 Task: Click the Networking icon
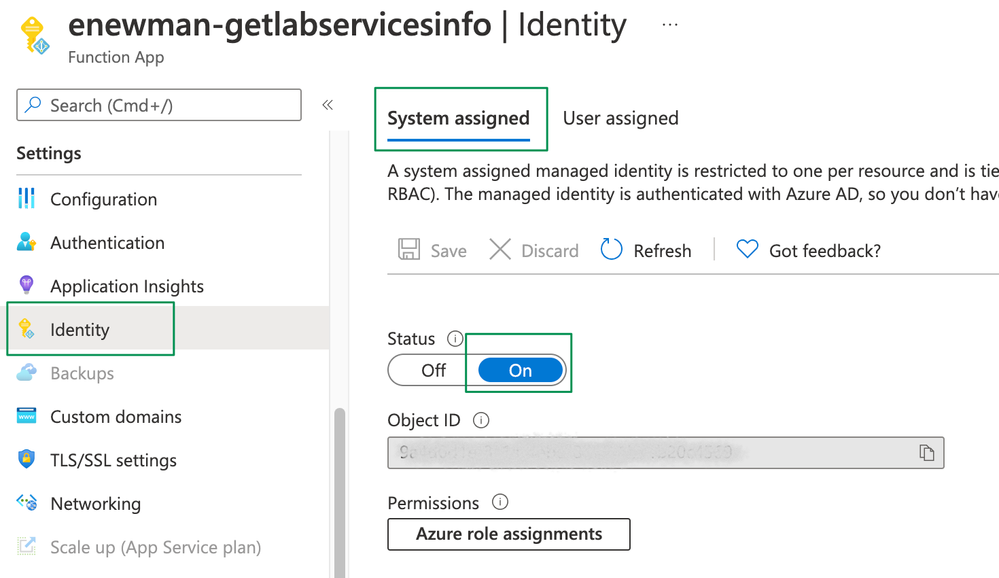point(27,503)
